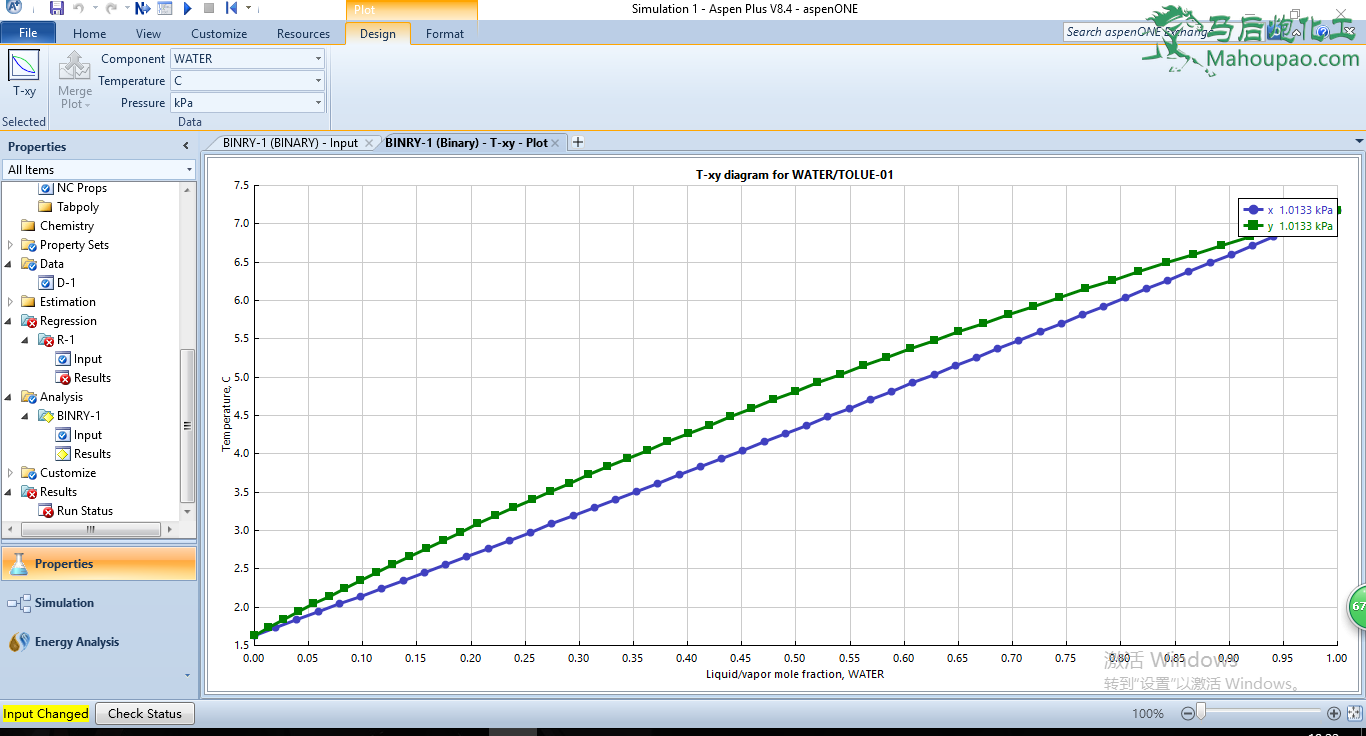
Task: Click the zoom slider handle
Action: coord(1201,712)
